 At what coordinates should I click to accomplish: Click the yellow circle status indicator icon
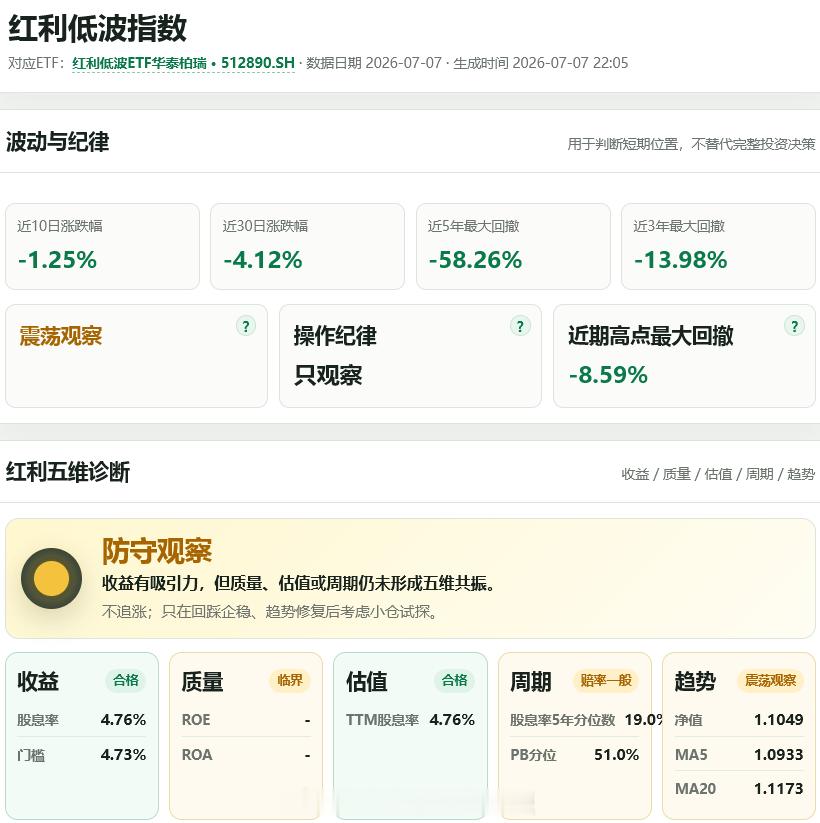click(51, 578)
